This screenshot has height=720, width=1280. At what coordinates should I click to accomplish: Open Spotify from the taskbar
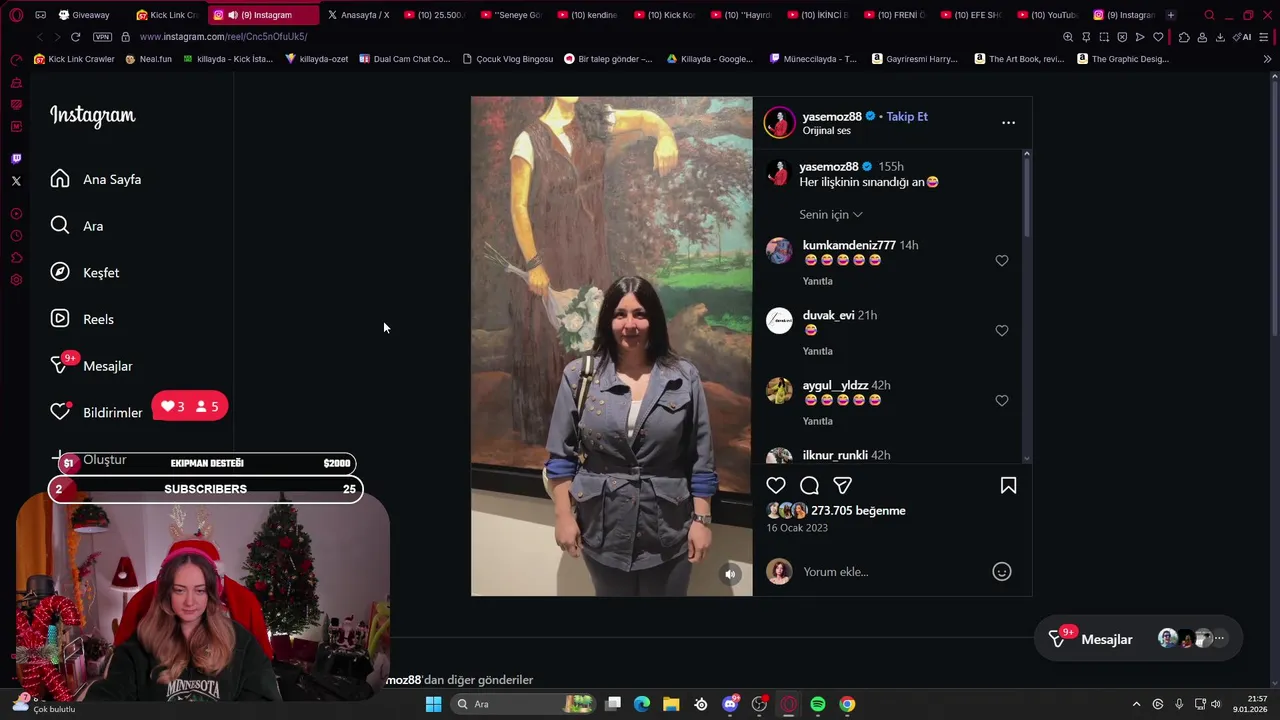click(x=818, y=704)
